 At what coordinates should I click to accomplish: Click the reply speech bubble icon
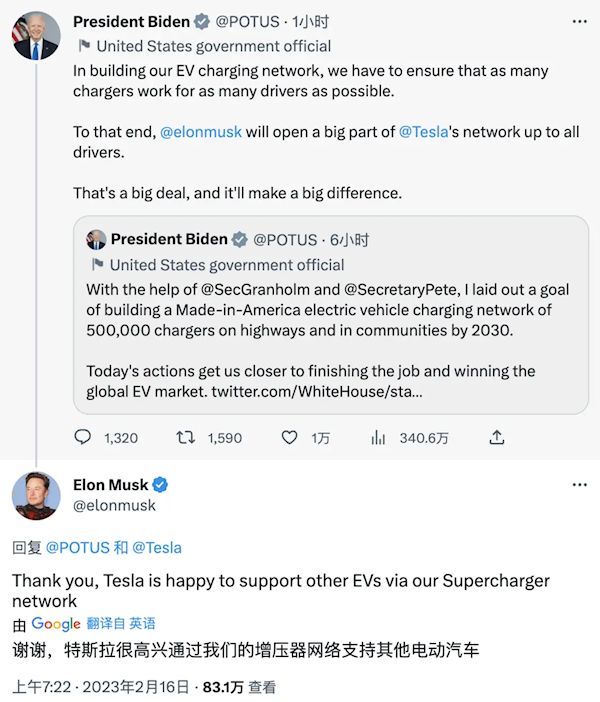[82, 437]
